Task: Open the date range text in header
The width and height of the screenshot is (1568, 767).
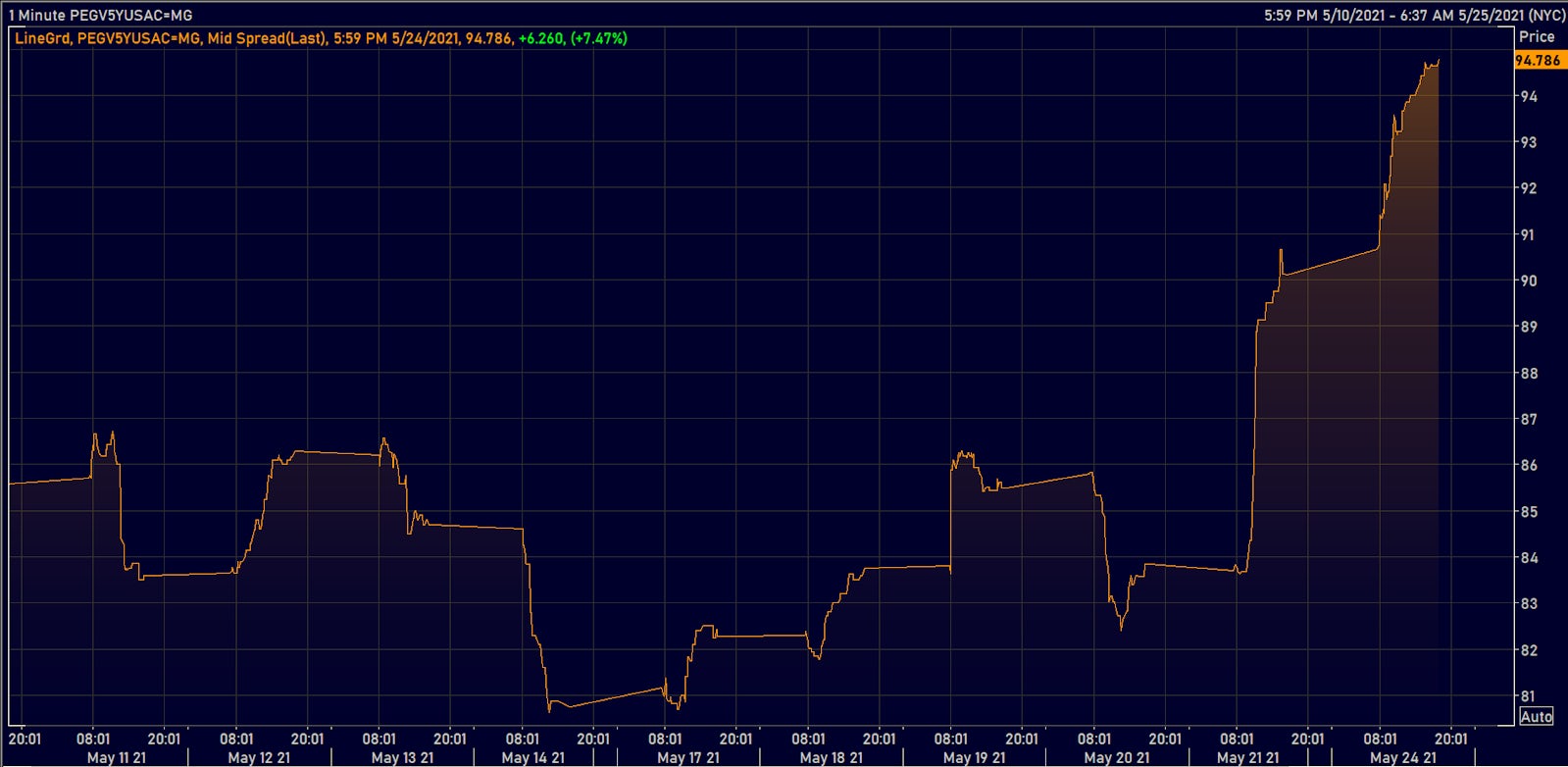Action: pos(1414,16)
